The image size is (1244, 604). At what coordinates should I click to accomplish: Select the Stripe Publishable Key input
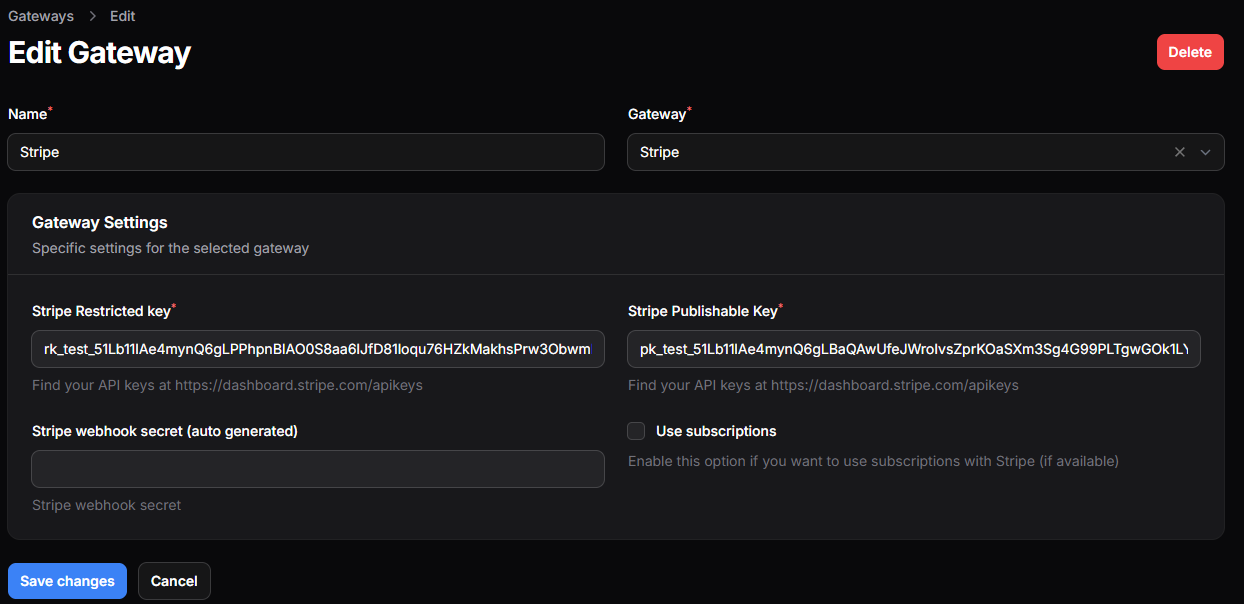(x=914, y=349)
